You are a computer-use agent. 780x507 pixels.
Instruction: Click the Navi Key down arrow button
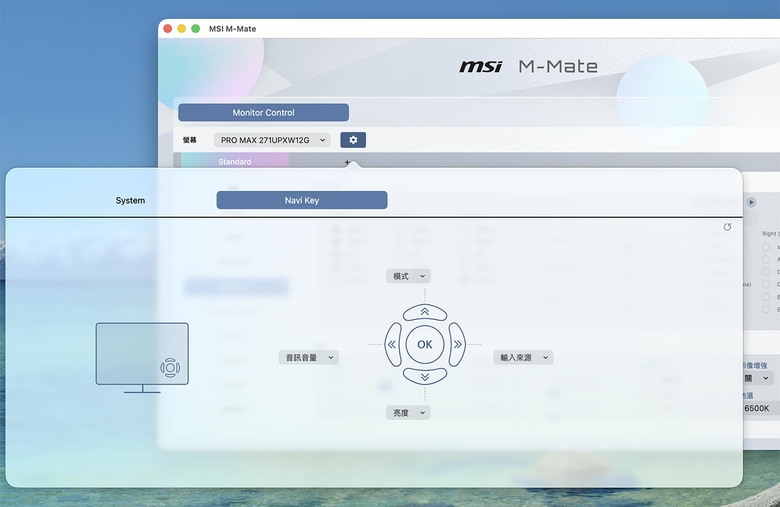[x=424, y=377]
